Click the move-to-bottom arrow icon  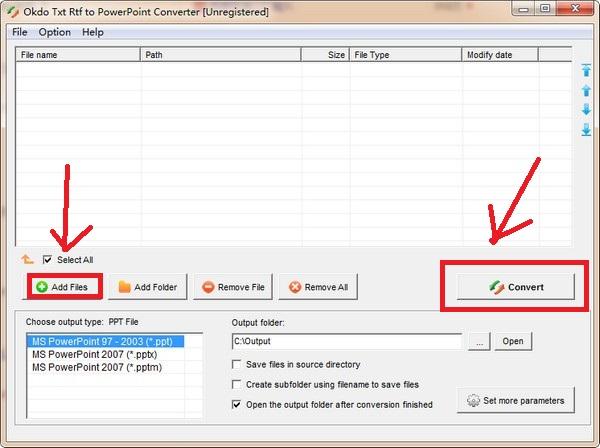[586, 130]
